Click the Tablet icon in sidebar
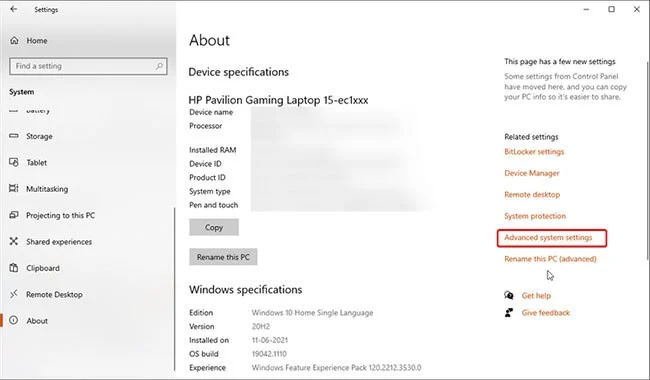This screenshot has width=650, height=380. (x=14, y=162)
